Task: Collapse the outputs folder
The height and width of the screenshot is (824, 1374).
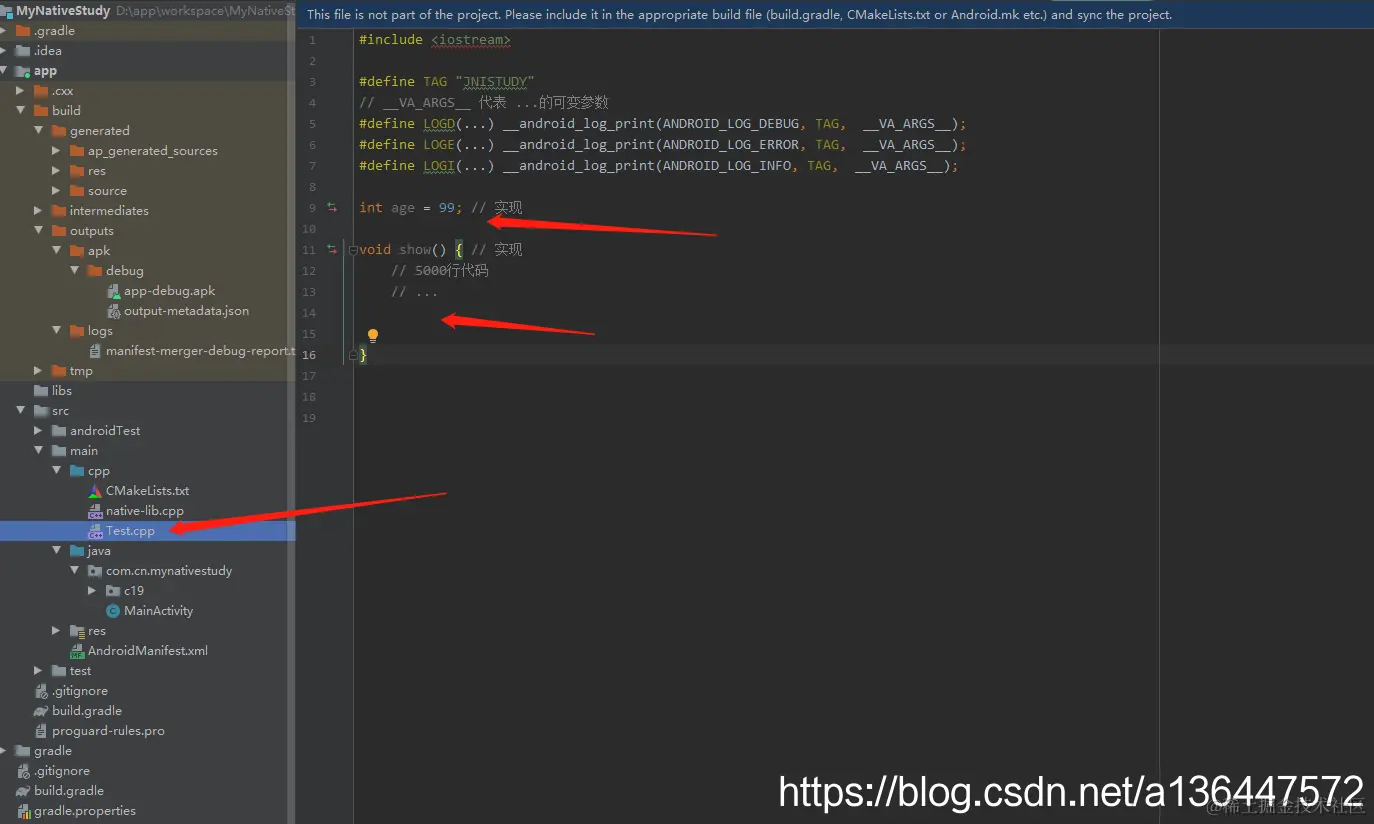Action: (x=39, y=231)
